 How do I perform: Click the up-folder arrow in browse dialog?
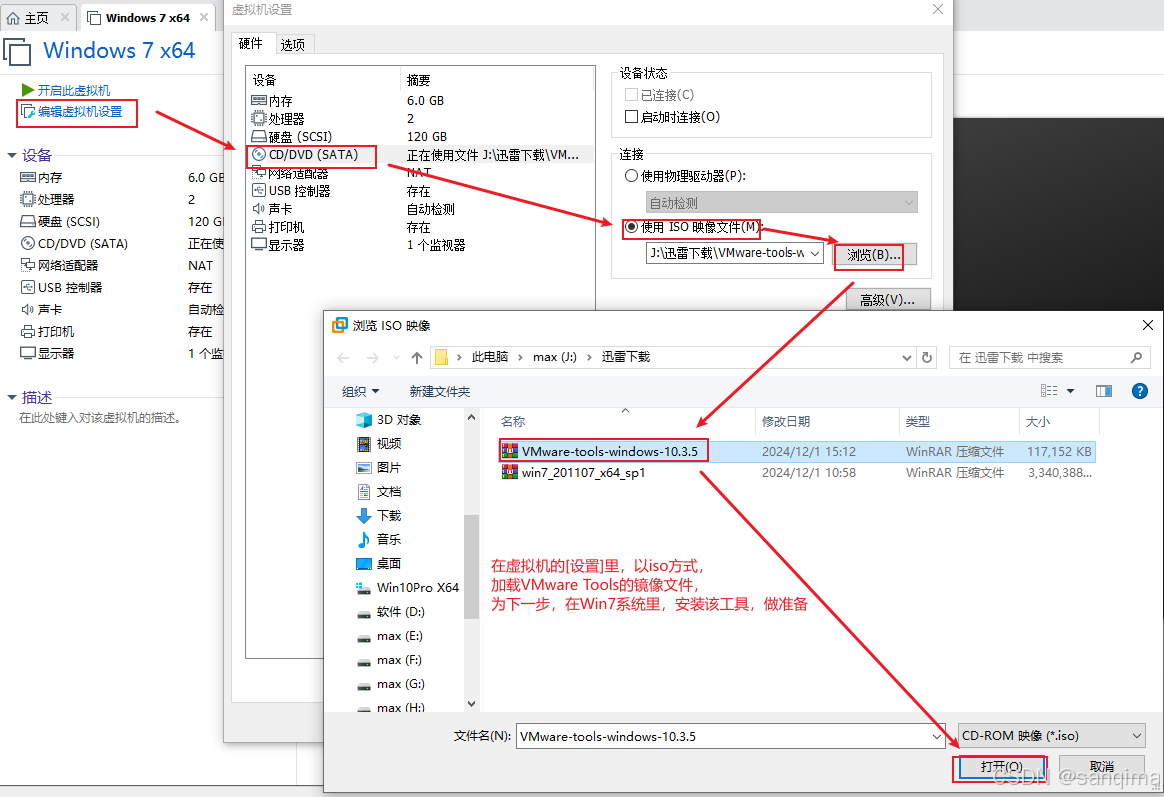point(416,358)
